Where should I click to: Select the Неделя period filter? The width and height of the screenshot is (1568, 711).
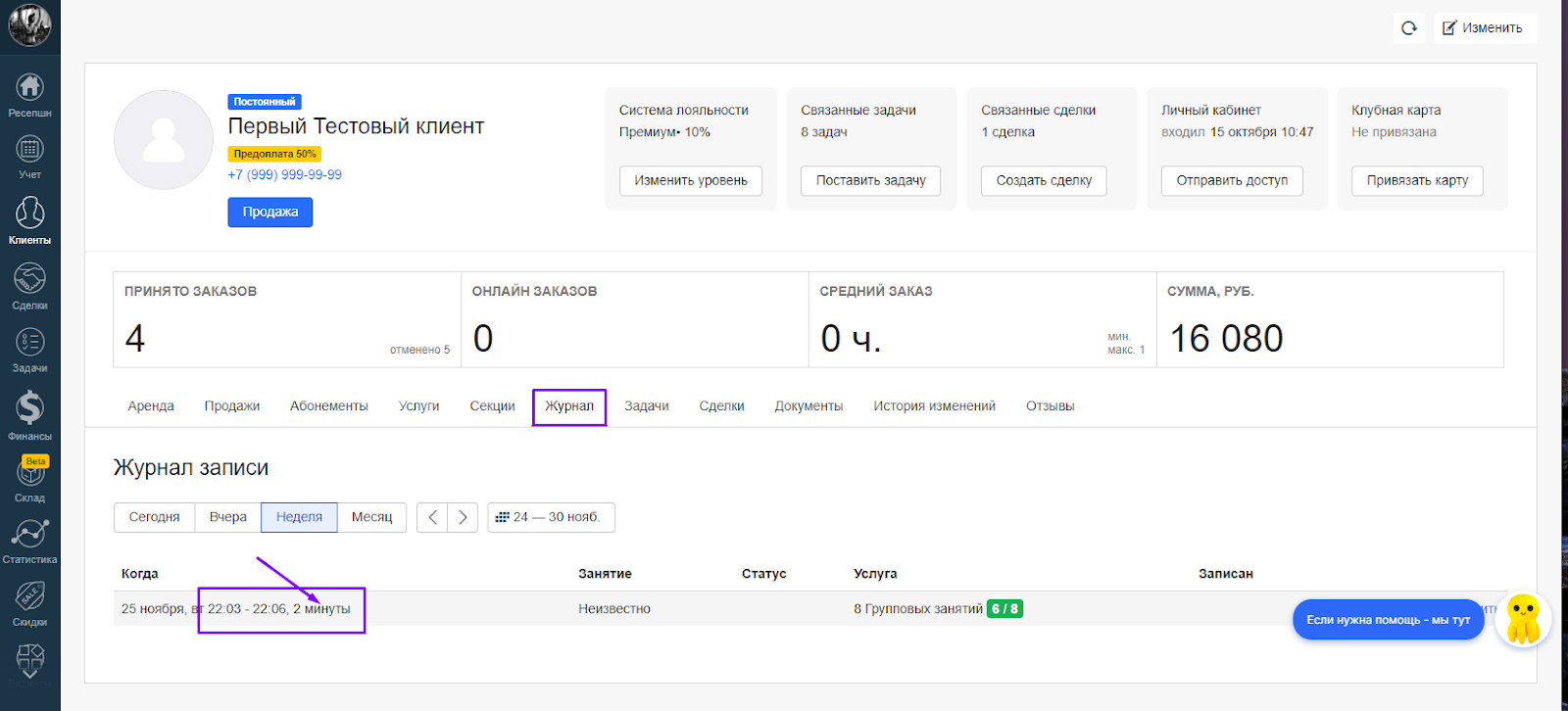(x=299, y=517)
